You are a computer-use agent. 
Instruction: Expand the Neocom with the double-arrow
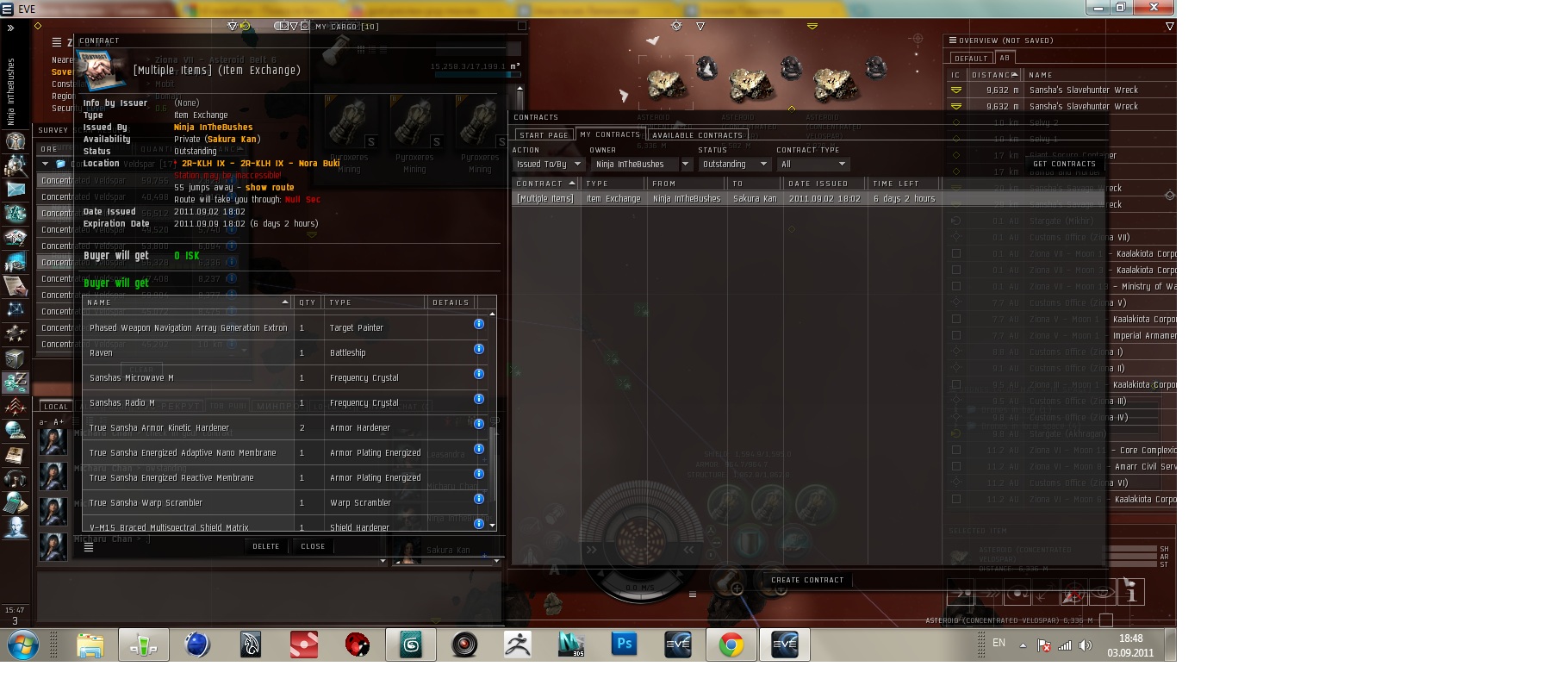tap(10, 28)
